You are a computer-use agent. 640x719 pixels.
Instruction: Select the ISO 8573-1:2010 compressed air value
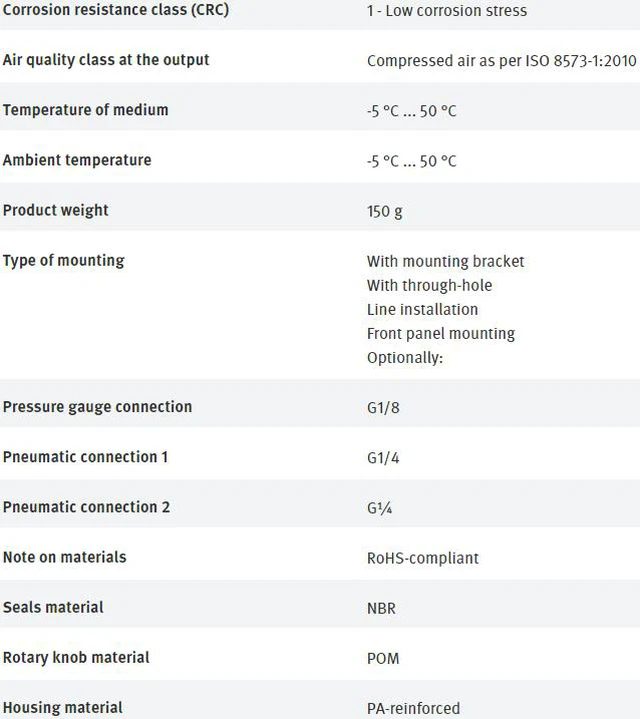click(502, 61)
